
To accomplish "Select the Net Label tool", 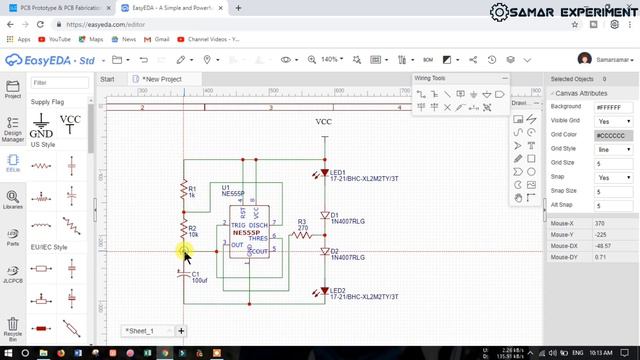I will click(460, 94).
